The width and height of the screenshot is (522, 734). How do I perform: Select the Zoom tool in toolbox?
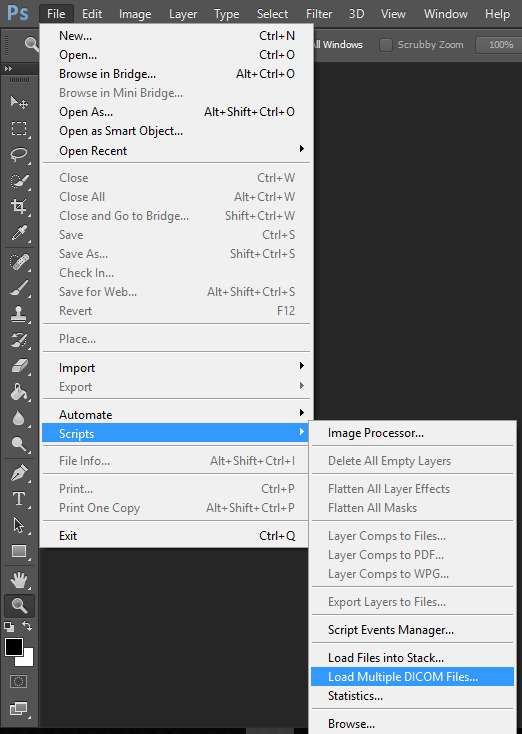19,606
